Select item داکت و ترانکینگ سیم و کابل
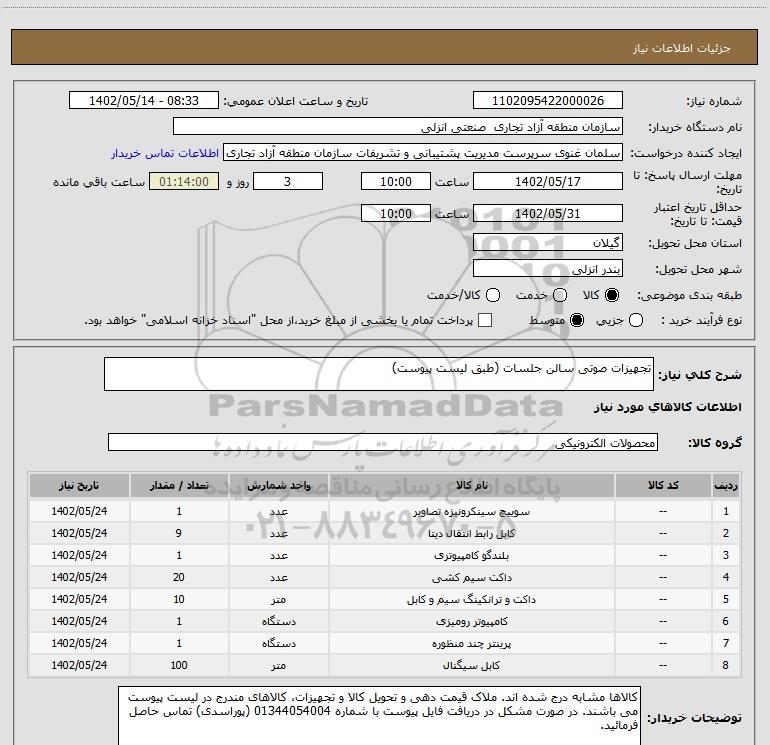This screenshot has width=770, height=745. [x=471, y=600]
